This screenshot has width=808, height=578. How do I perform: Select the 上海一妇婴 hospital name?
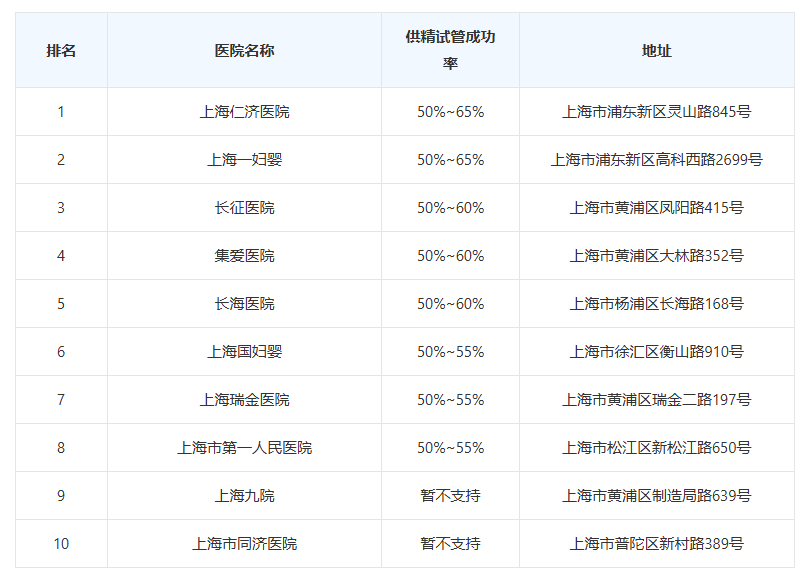[x=244, y=160]
